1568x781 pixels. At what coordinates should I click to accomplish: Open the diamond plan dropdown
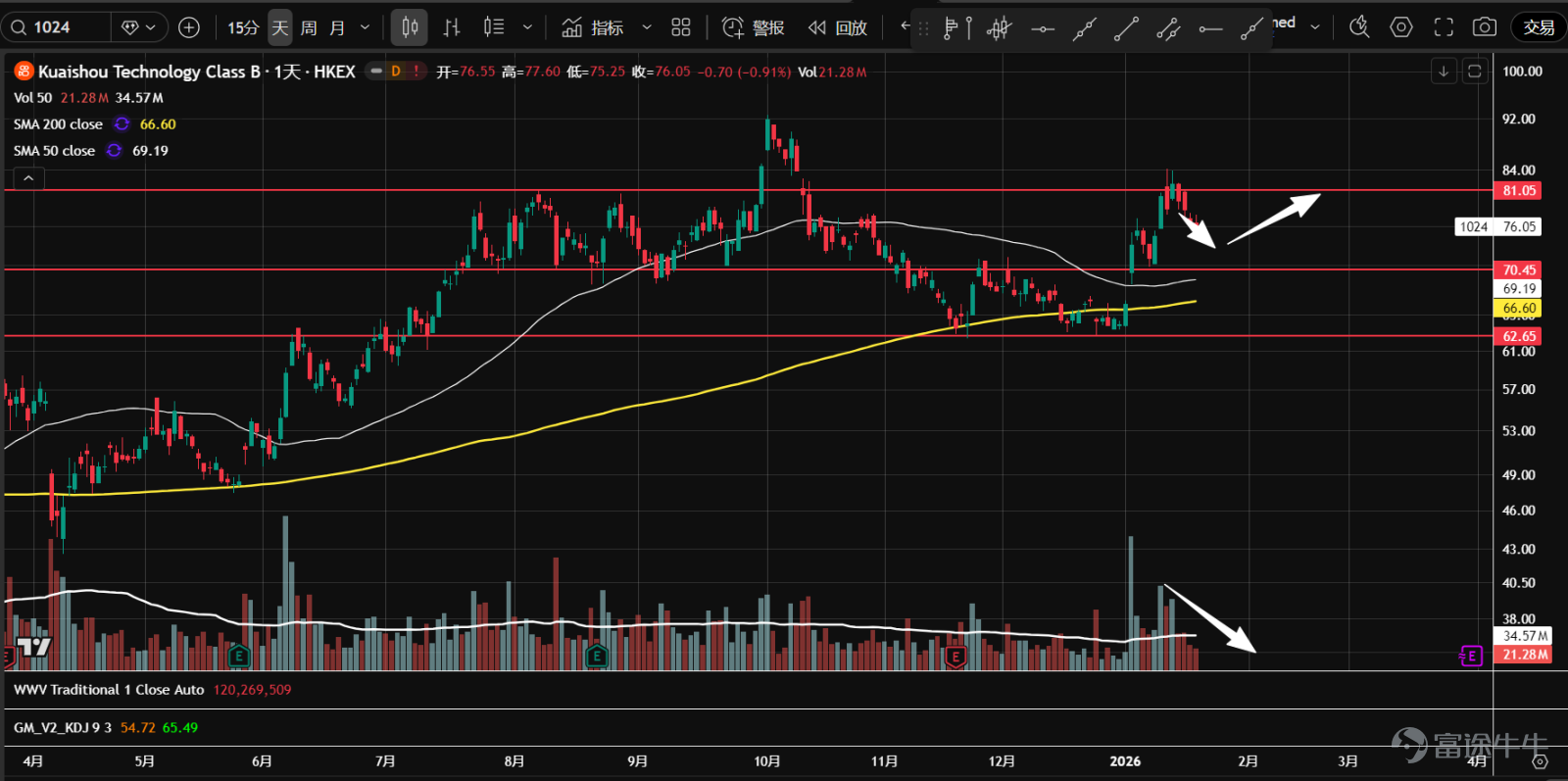click(x=139, y=27)
